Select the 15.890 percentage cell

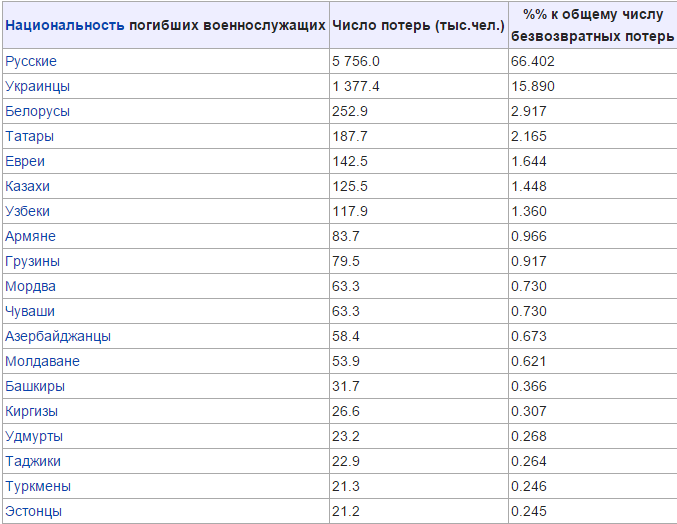(x=533, y=86)
